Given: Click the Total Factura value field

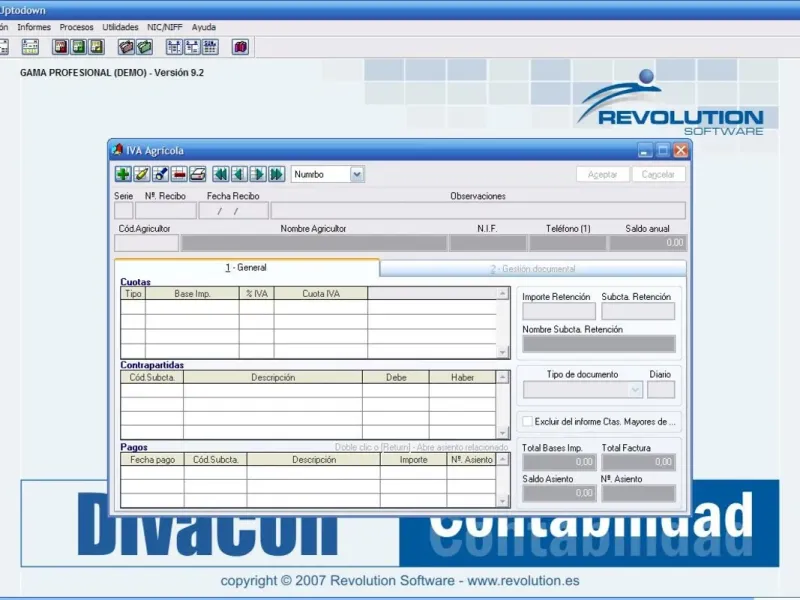Looking at the screenshot, I should 638,462.
